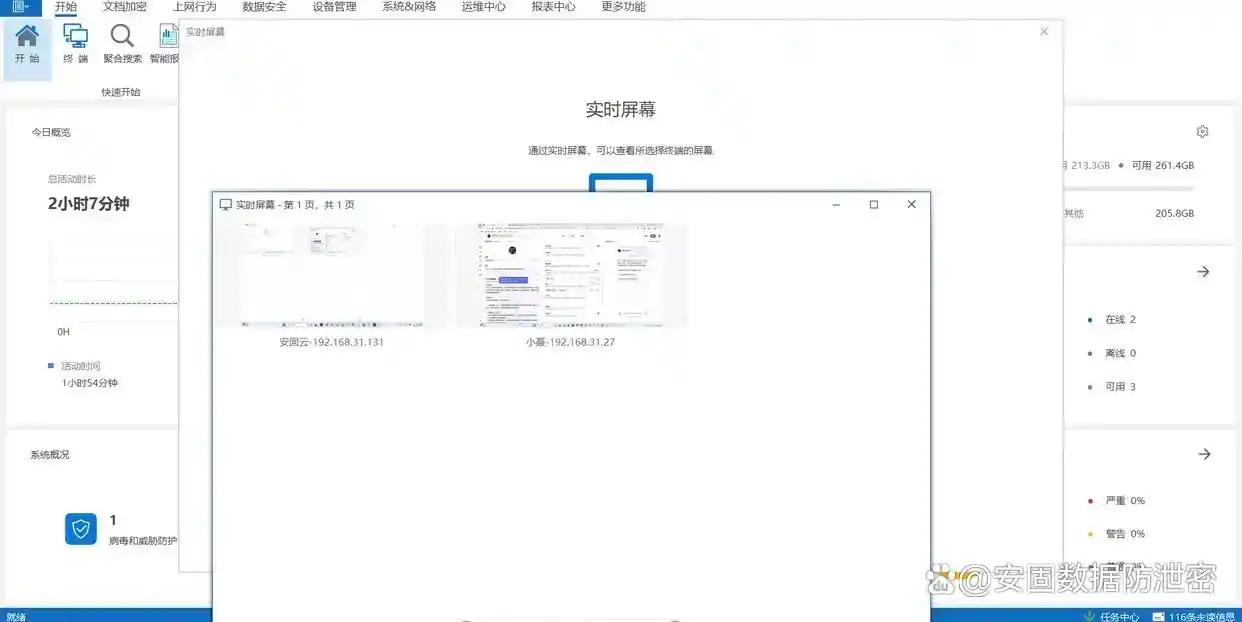The height and width of the screenshot is (622, 1242).
Task: Click the 离线 0 terminal status entry
Action: pos(1112,353)
